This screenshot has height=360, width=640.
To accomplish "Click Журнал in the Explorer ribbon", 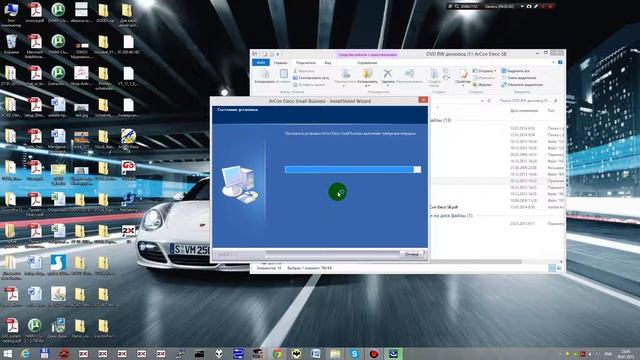I will [482, 84].
